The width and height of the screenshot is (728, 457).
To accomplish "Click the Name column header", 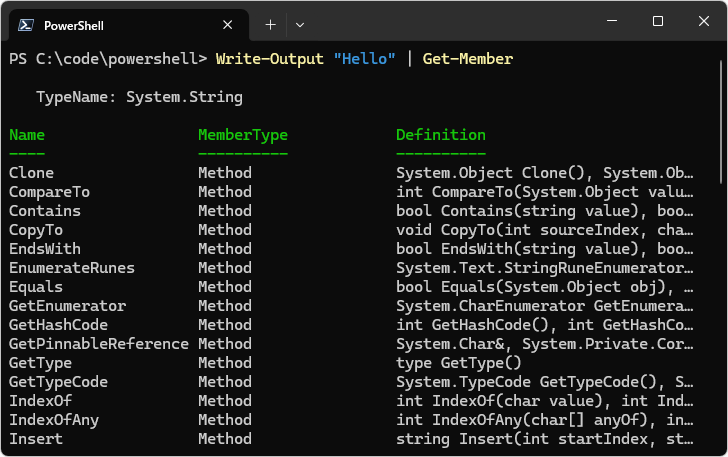I will point(27,135).
